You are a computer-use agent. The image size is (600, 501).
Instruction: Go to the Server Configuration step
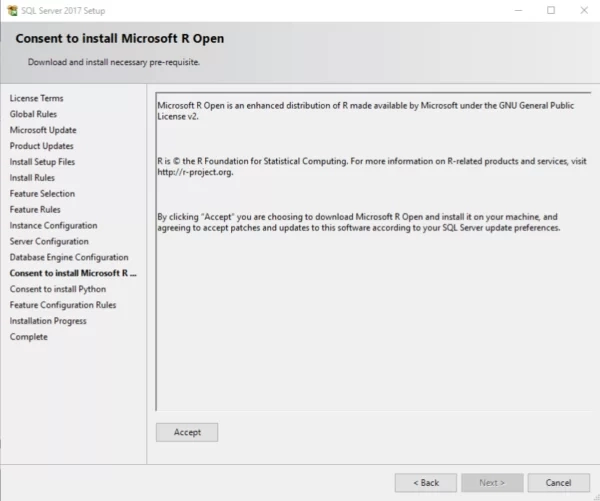pyautogui.click(x=49, y=241)
